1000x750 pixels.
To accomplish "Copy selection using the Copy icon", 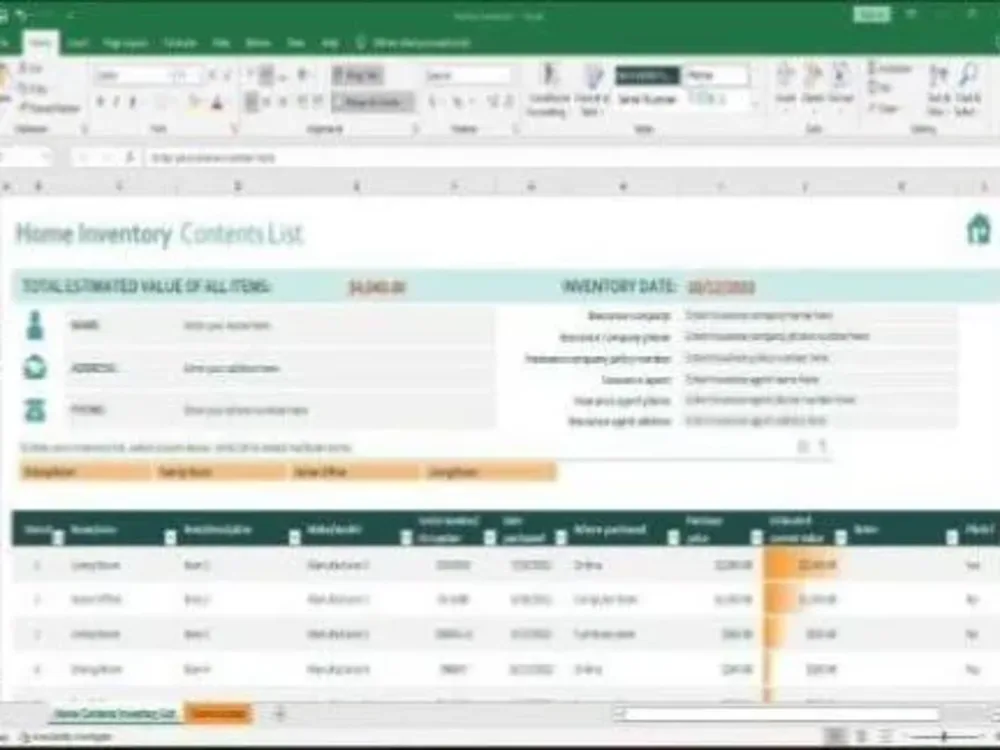I will point(31,89).
